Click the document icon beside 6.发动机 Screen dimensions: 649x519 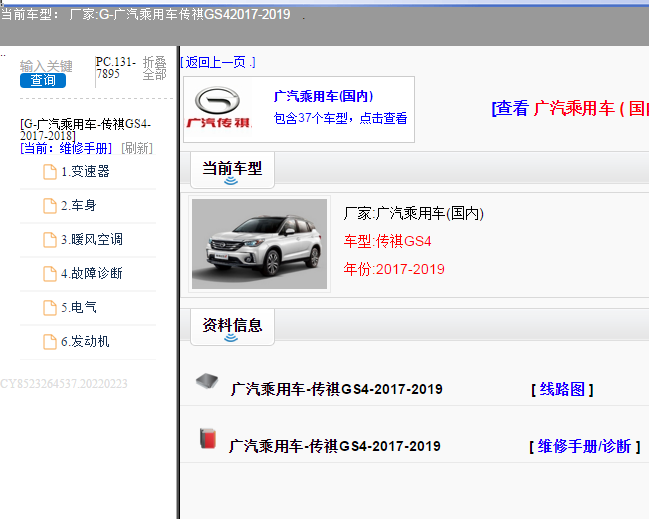(50, 342)
